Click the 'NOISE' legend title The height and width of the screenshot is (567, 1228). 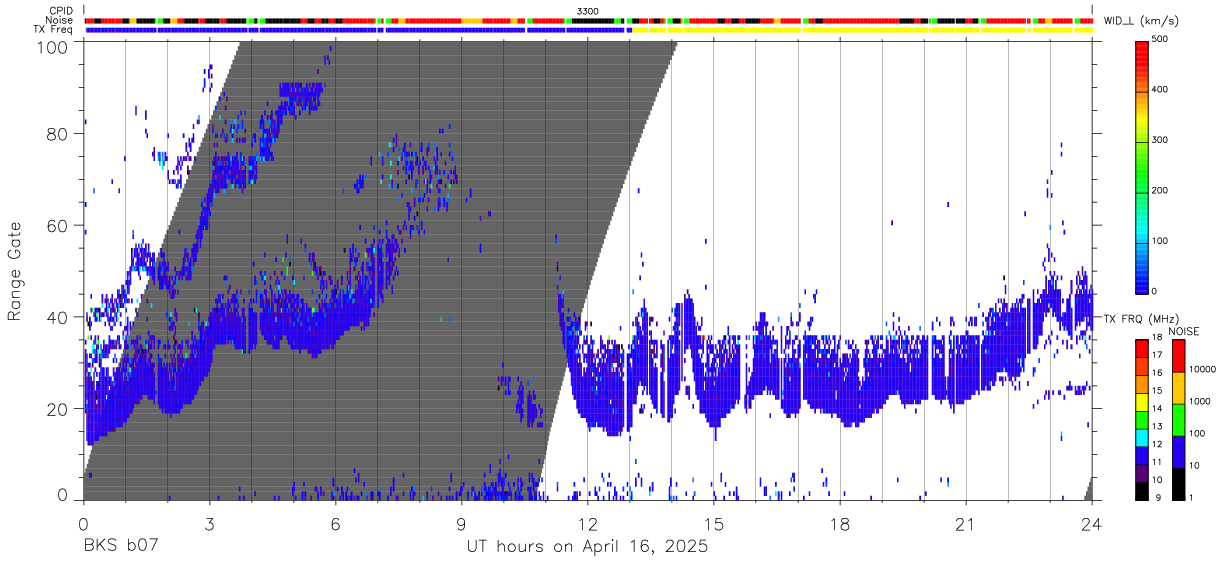tap(1185, 331)
